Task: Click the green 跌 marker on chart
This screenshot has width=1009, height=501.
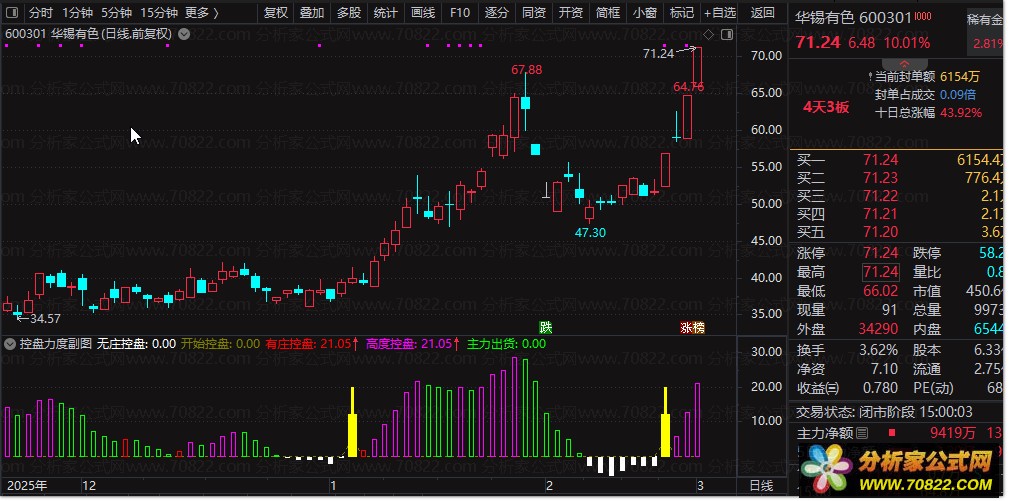Action: pyautogui.click(x=546, y=327)
